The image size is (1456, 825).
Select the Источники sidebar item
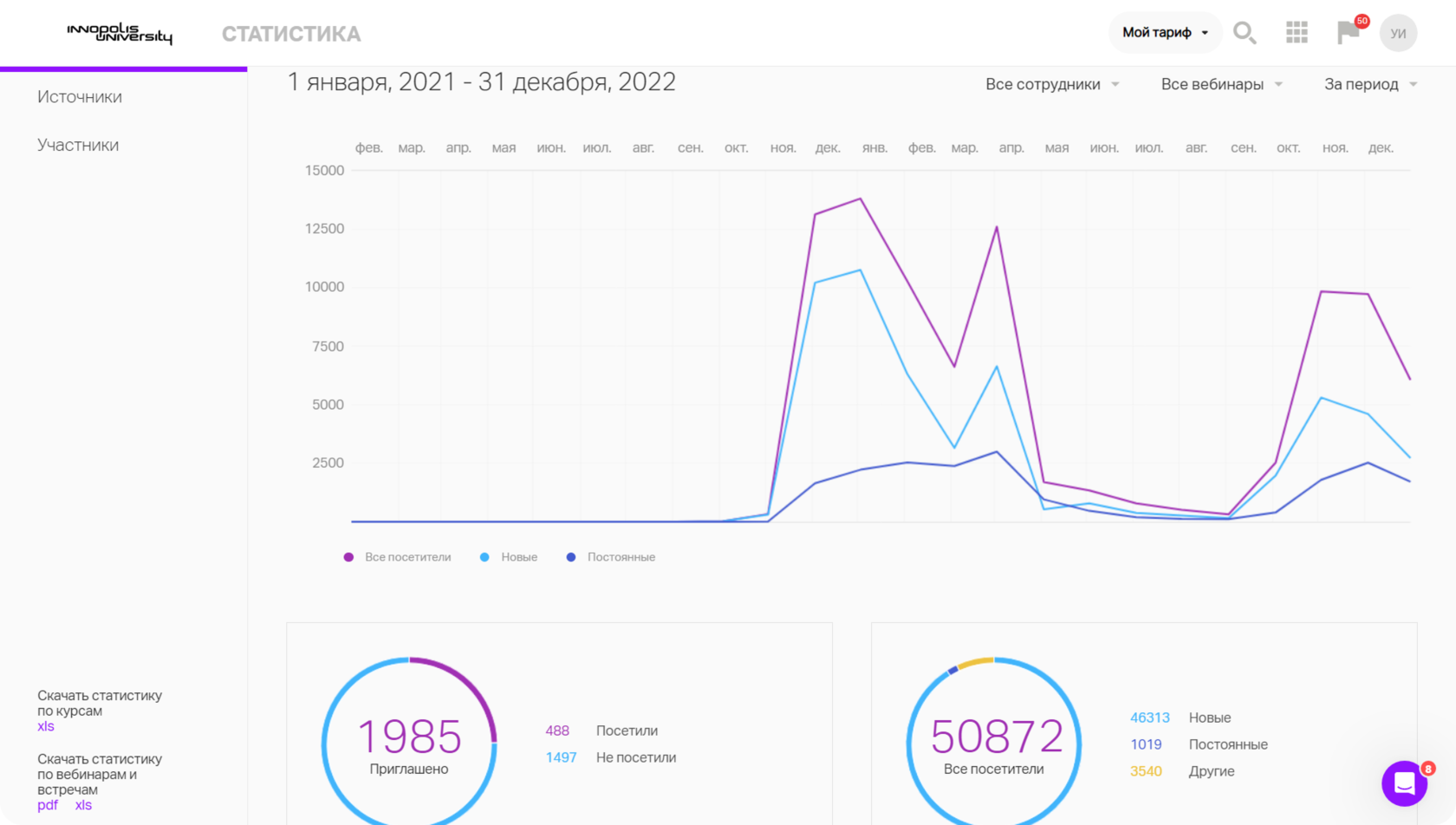(x=80, y=97)
